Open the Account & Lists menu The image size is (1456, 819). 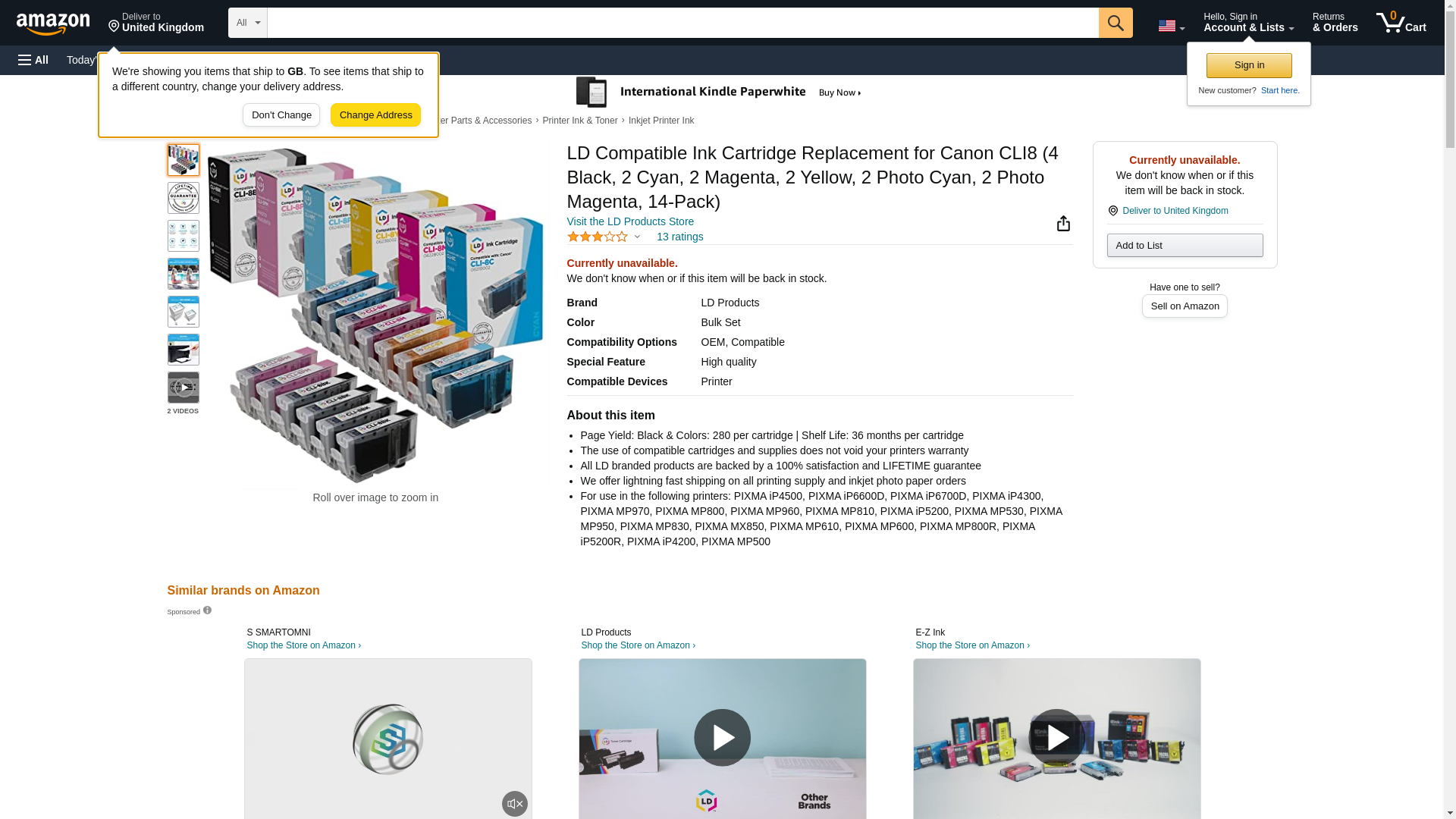pyautogui.click(x=1248, y=23)
